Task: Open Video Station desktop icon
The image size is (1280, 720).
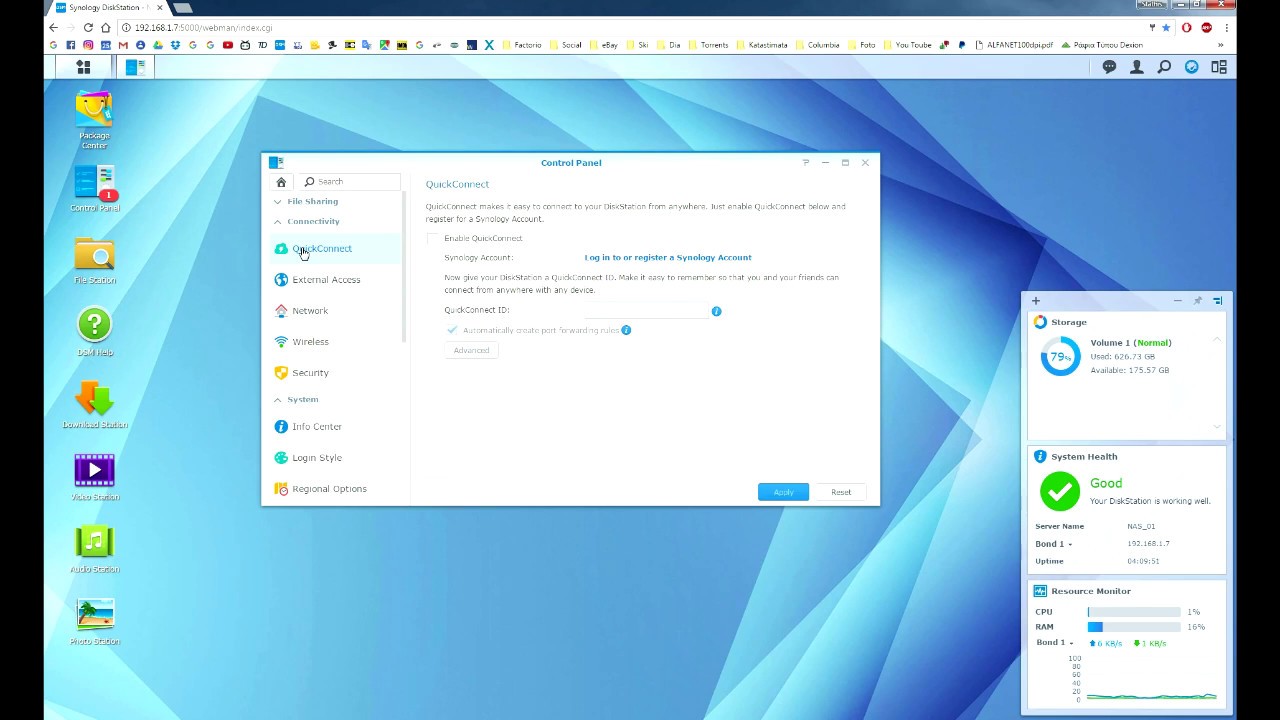Action: [x=94, y=477]
